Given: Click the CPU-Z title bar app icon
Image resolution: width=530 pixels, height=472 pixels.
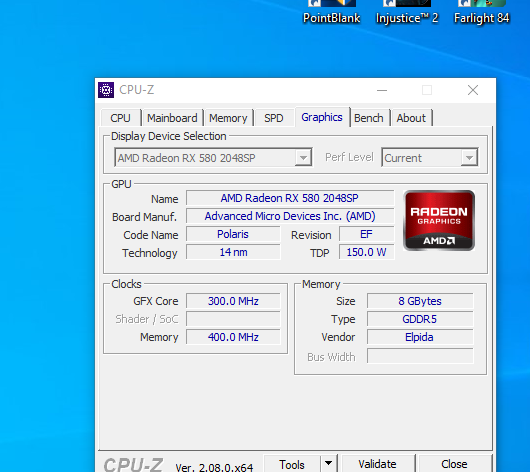Looking at the screenshot, I should coord(106,90).
